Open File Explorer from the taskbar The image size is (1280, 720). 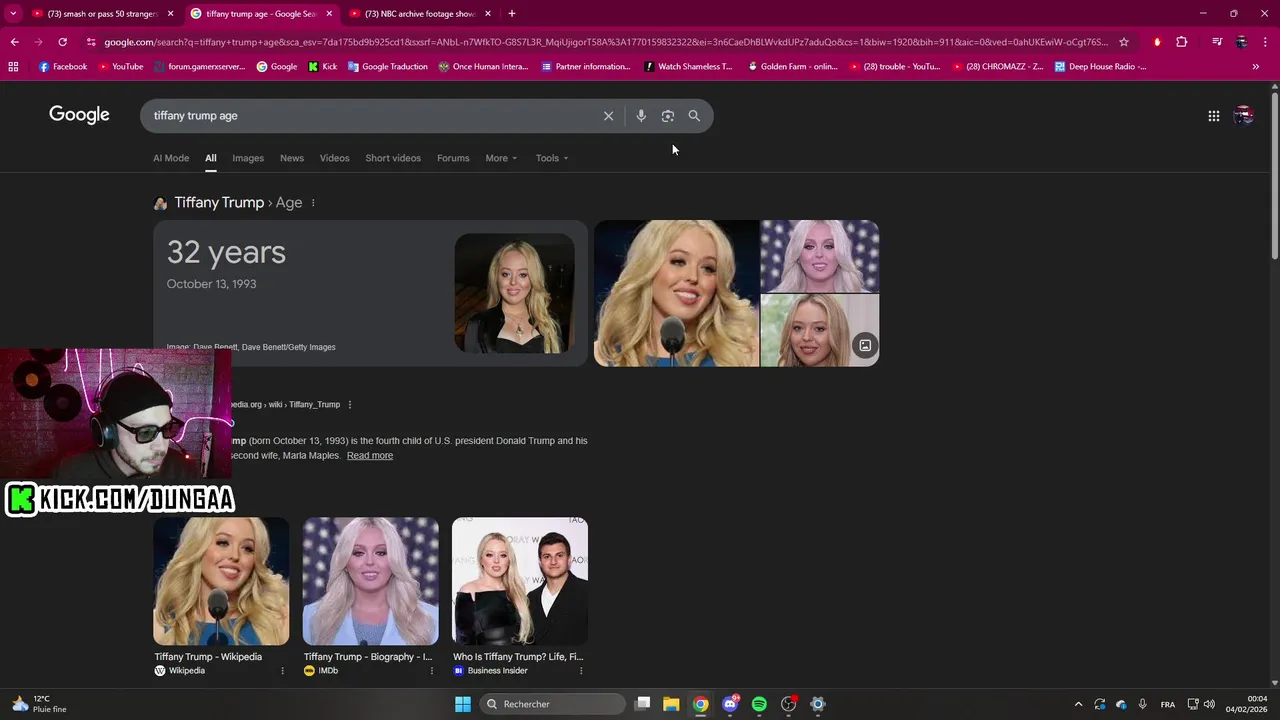[x=671, y=704]
